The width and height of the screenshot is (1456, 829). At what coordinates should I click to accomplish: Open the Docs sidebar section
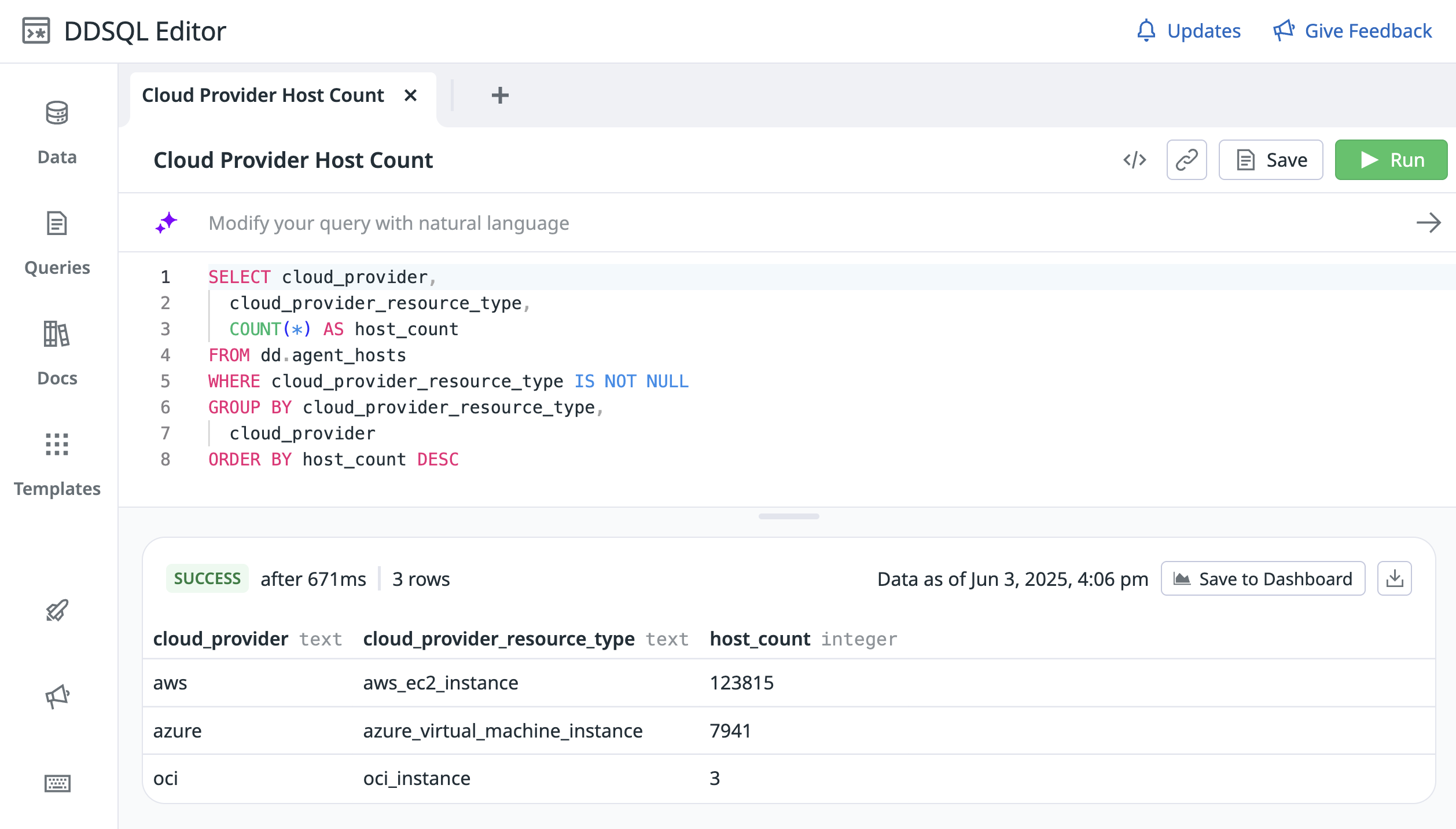pos(57,353)
